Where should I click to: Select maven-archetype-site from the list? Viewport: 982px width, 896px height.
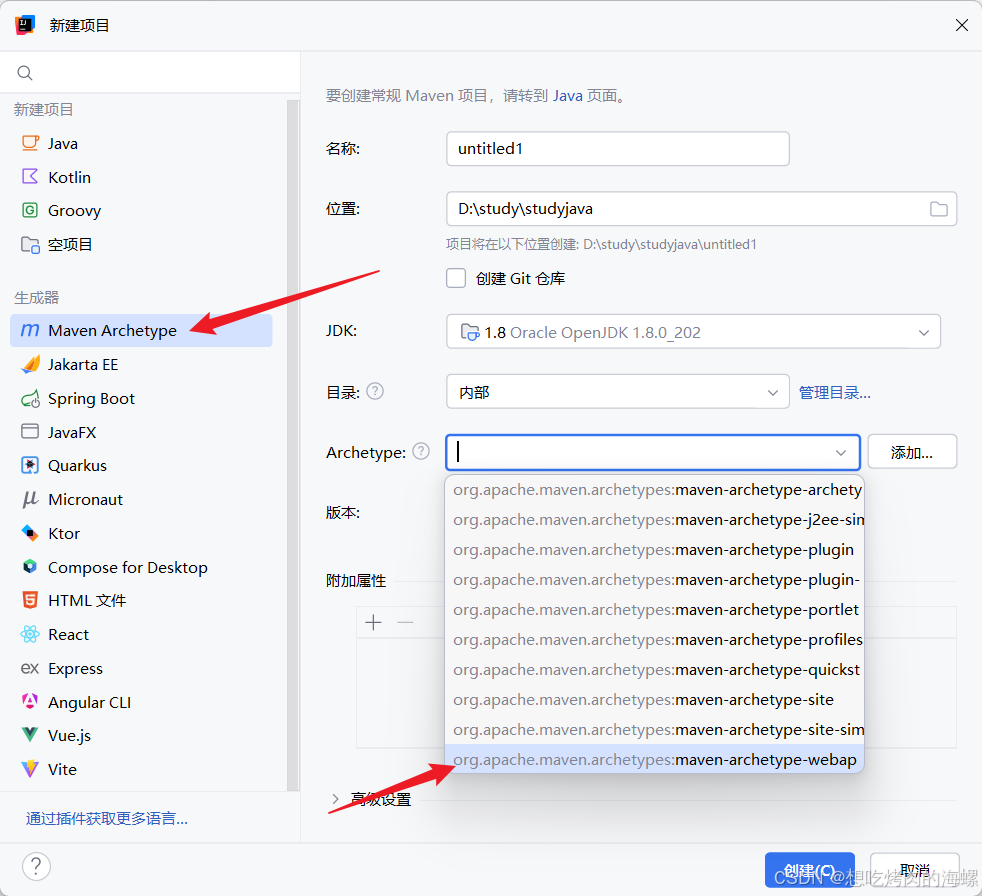(654, 700)
